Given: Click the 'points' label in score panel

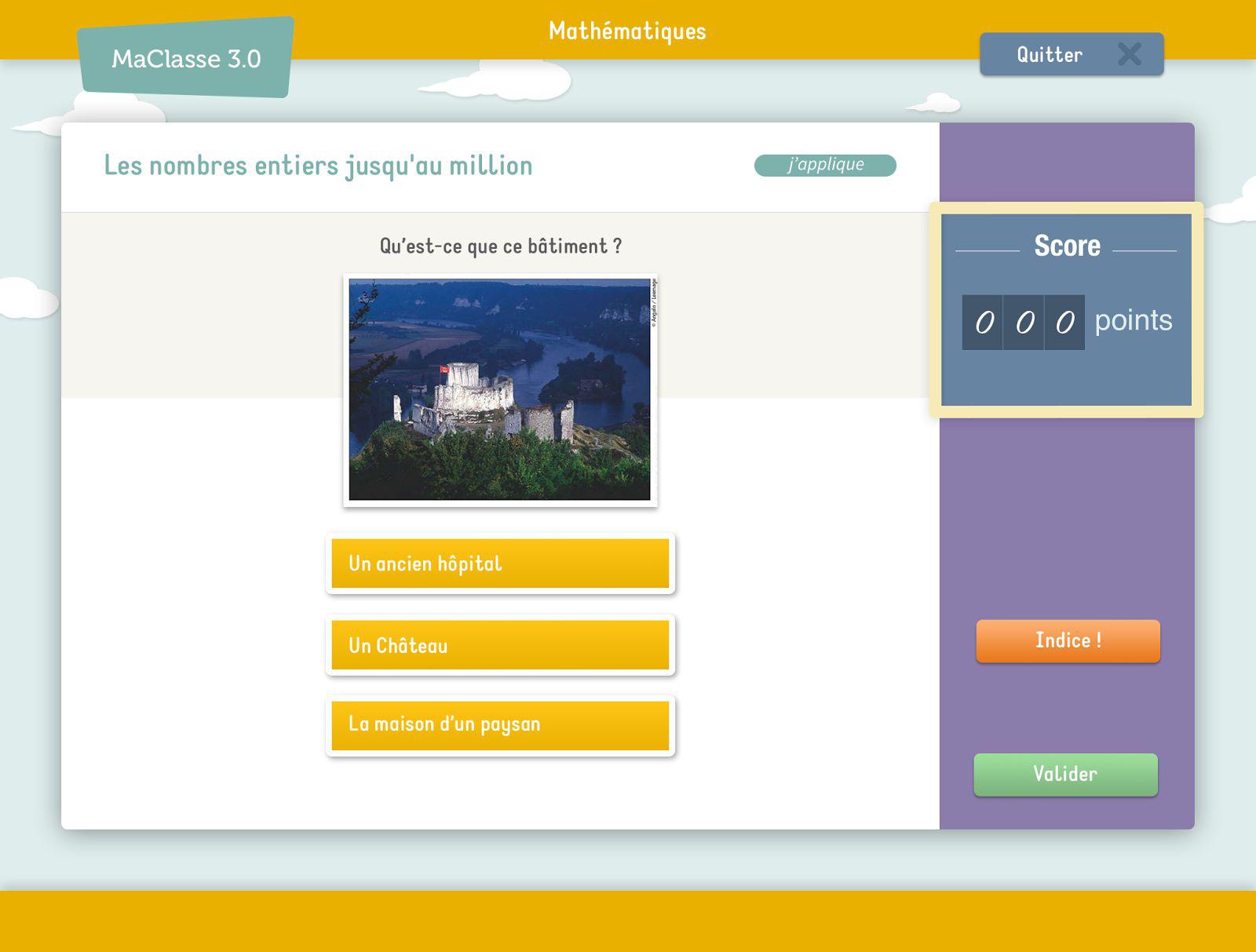Looking at the screenshot, I should (x=1133, y=320).
